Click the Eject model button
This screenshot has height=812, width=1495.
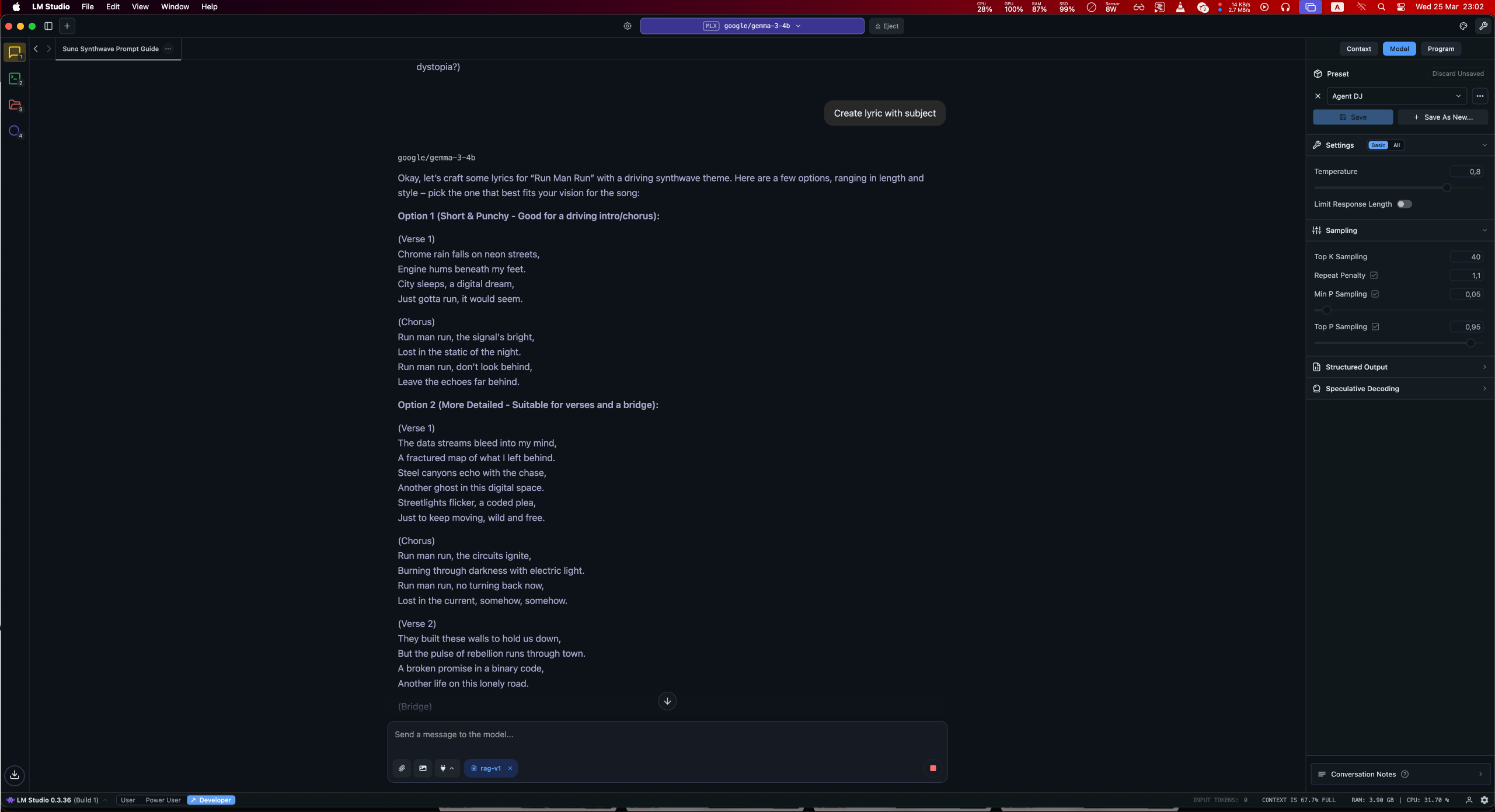click(886, 26)
